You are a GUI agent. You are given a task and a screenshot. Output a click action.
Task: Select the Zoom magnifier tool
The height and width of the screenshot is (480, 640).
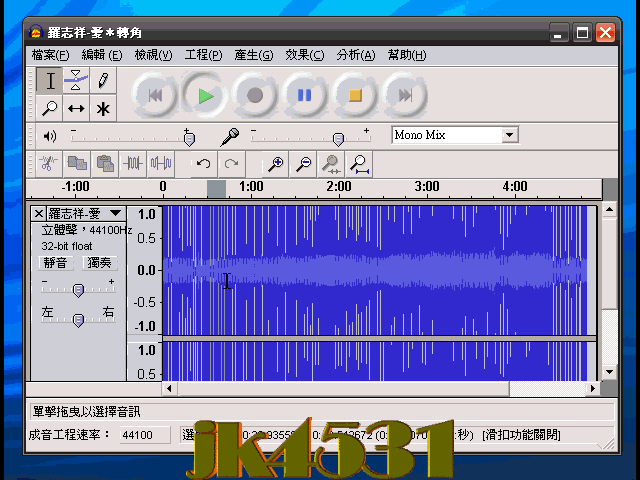tap(50, 108)
